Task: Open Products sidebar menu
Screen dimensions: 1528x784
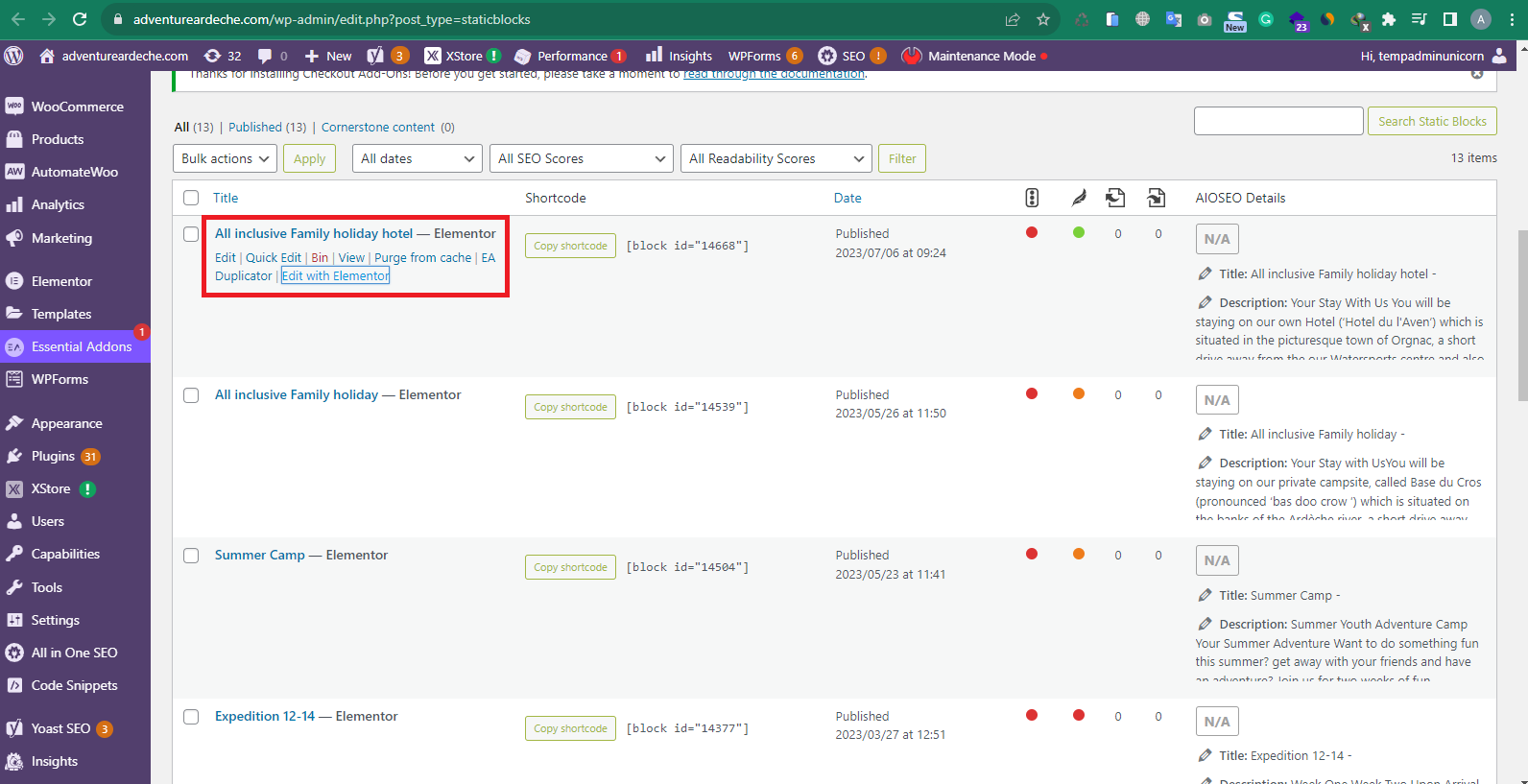Action: click(75, 139)
